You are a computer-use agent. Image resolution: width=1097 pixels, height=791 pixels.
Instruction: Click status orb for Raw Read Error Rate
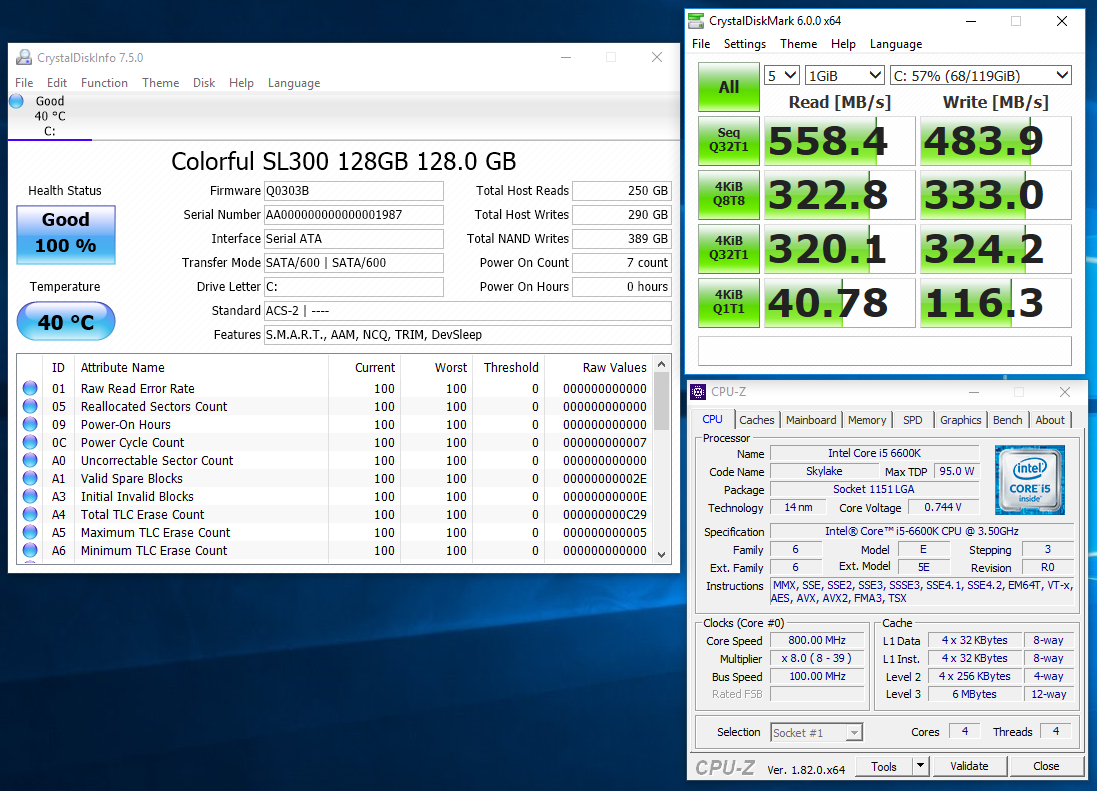coord(30,389)
